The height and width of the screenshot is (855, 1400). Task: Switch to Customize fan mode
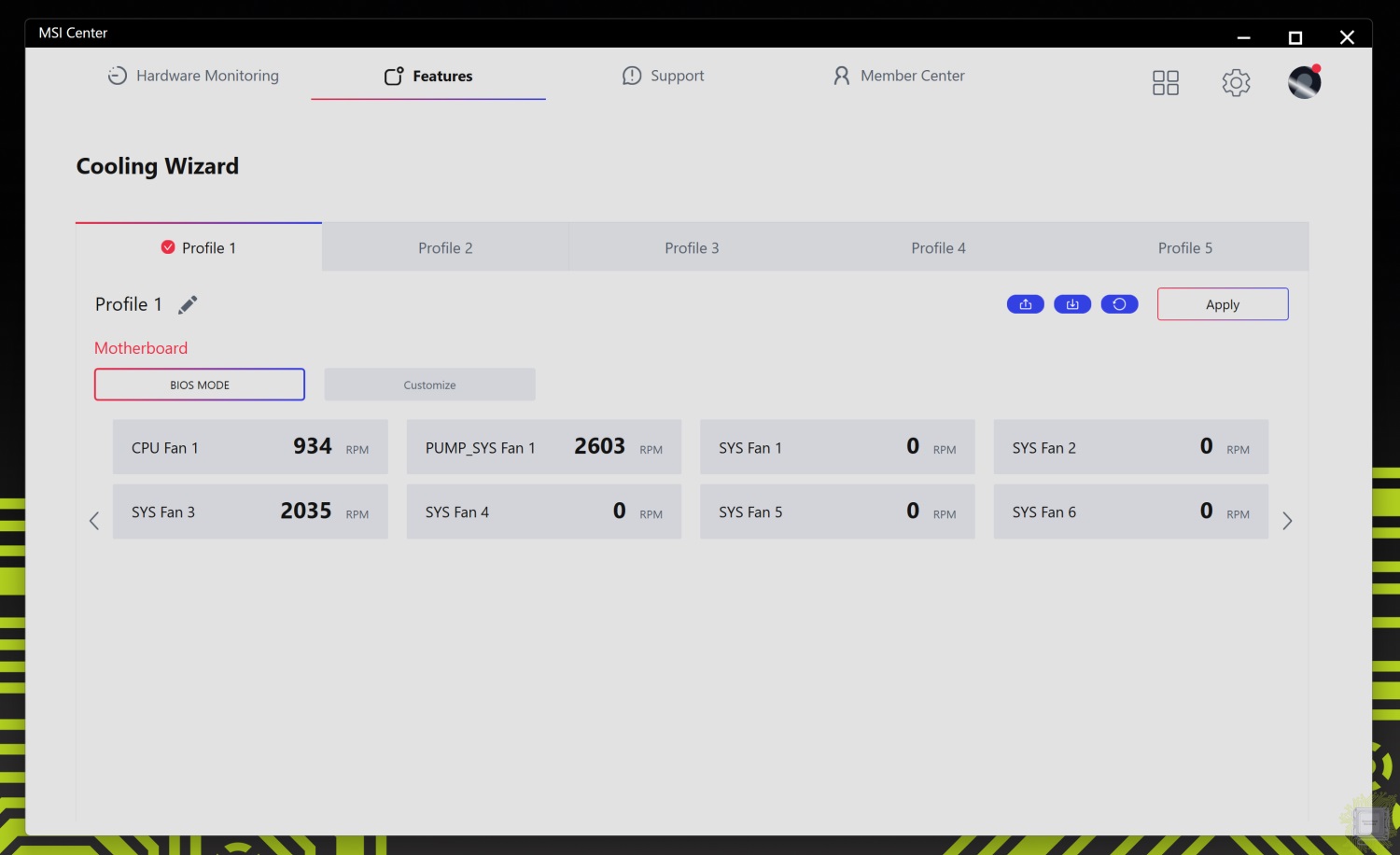429,385
